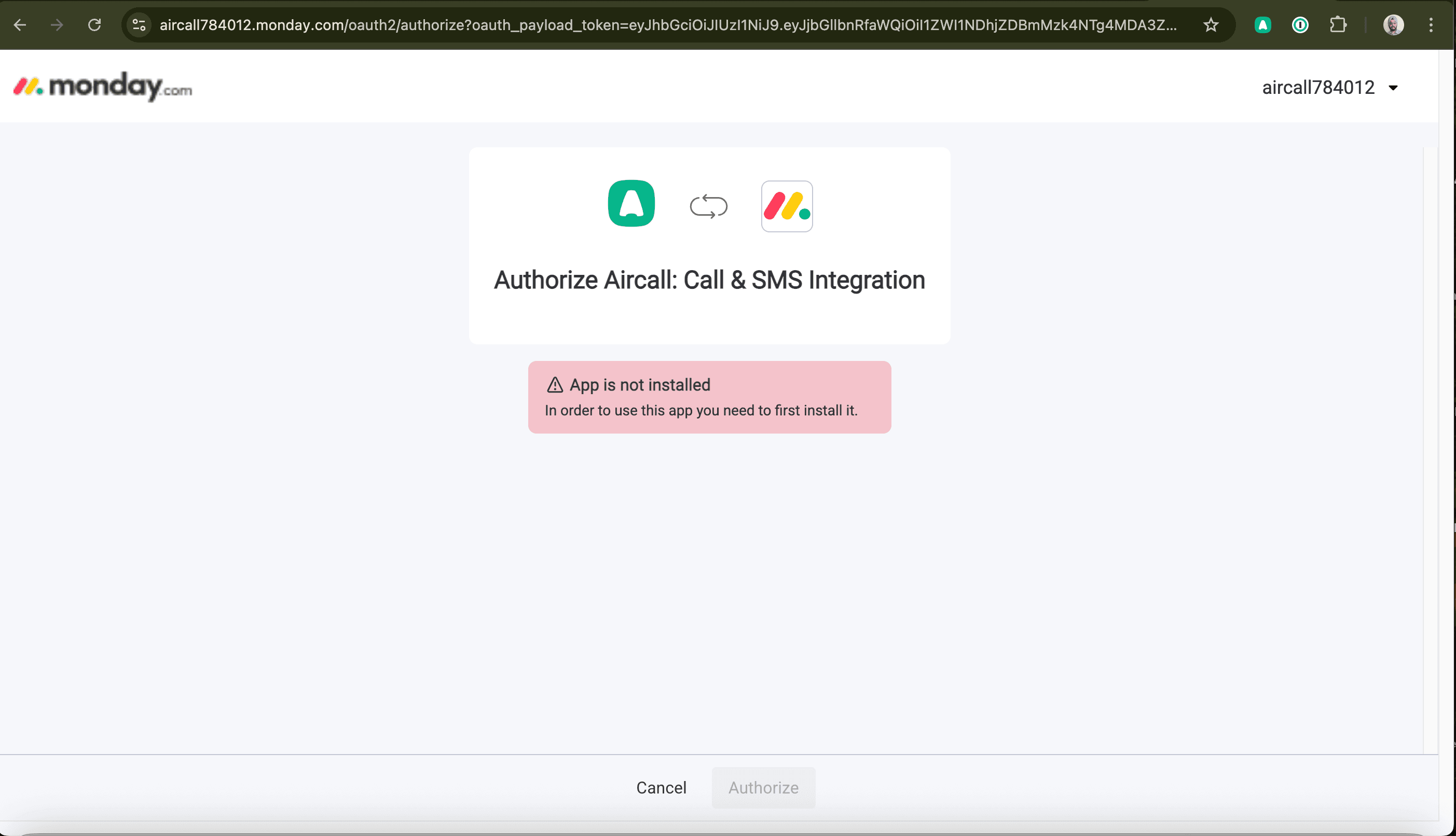Reload the current page
This screenshot has height=836, width=1456.
pos(95,25)
